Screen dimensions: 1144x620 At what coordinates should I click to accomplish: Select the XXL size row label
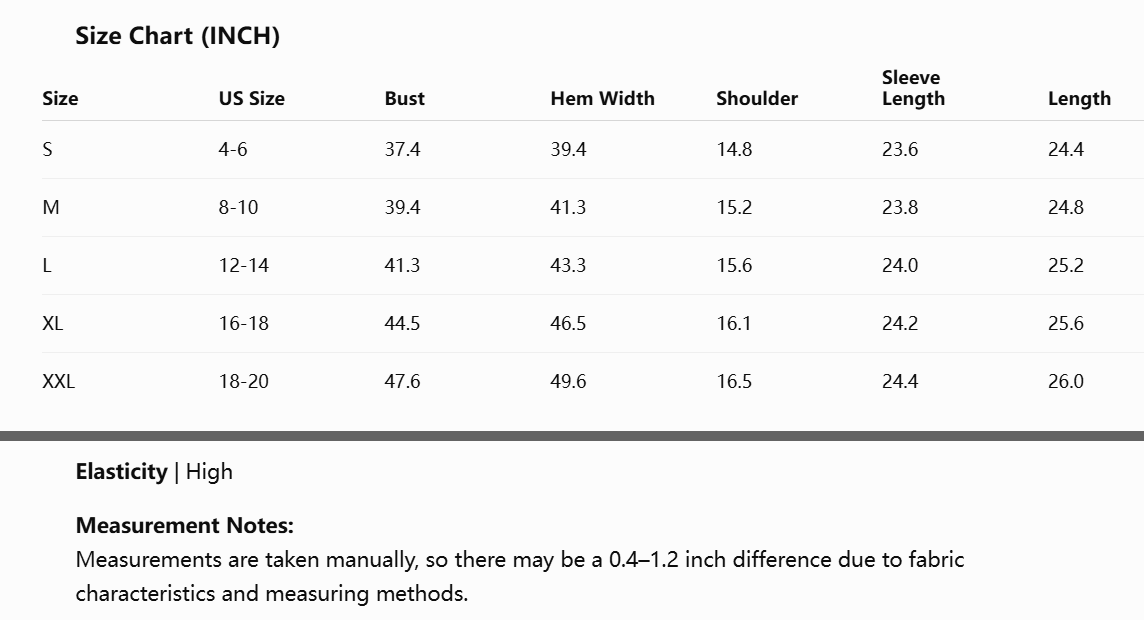58,381
